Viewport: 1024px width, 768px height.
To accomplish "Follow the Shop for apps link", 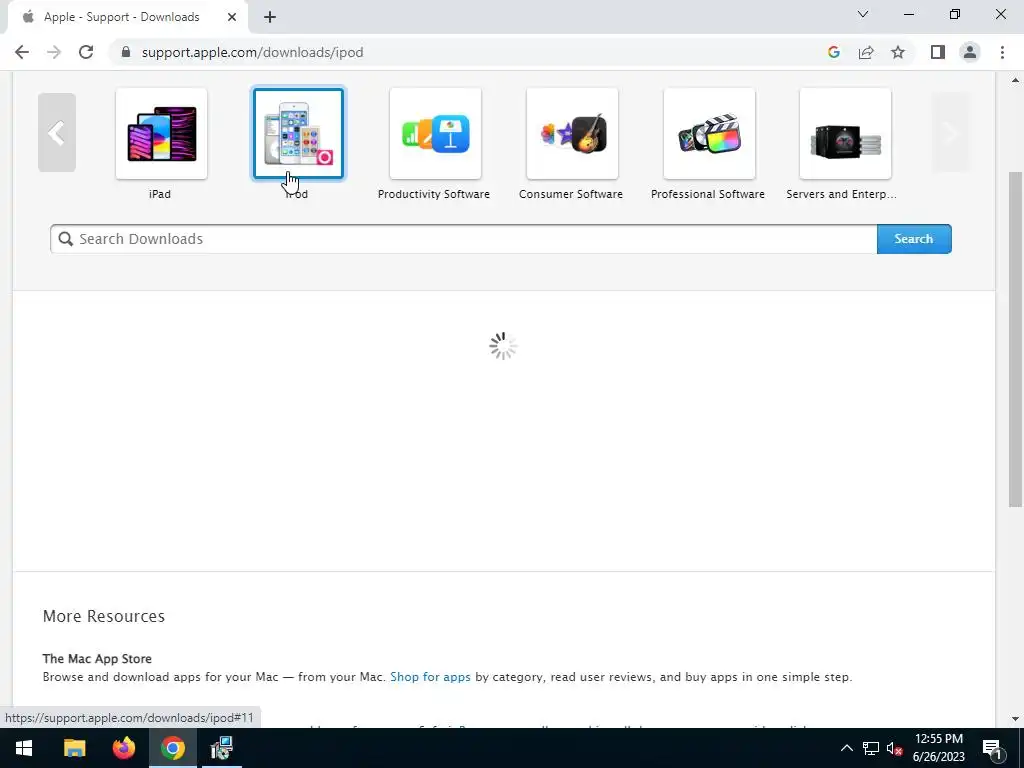I will (x=430, y=677).
